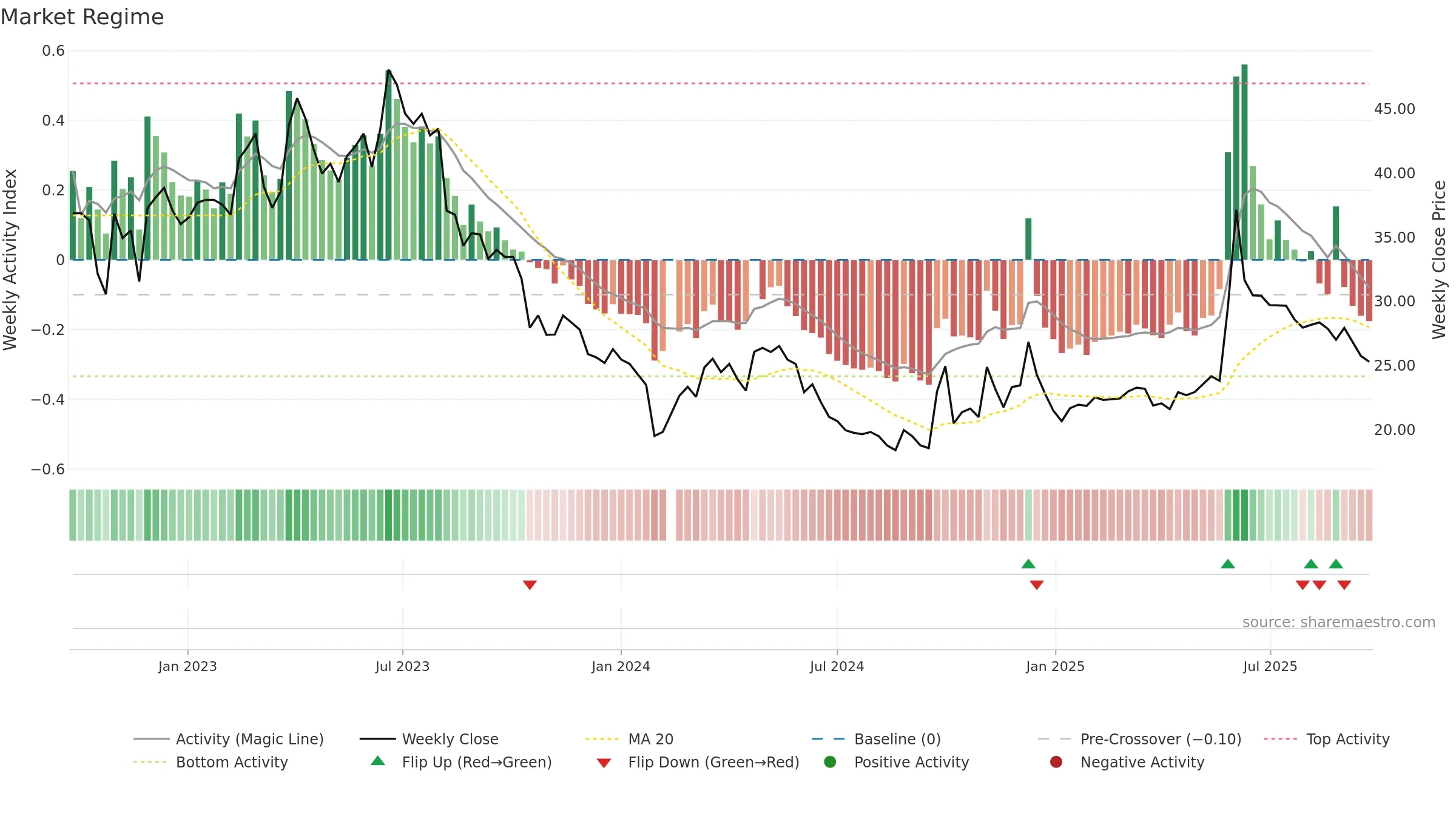1456x819 pixels.
Task: Toggle the Activity (Magic Line) legend entry
Action: [229, 739]
